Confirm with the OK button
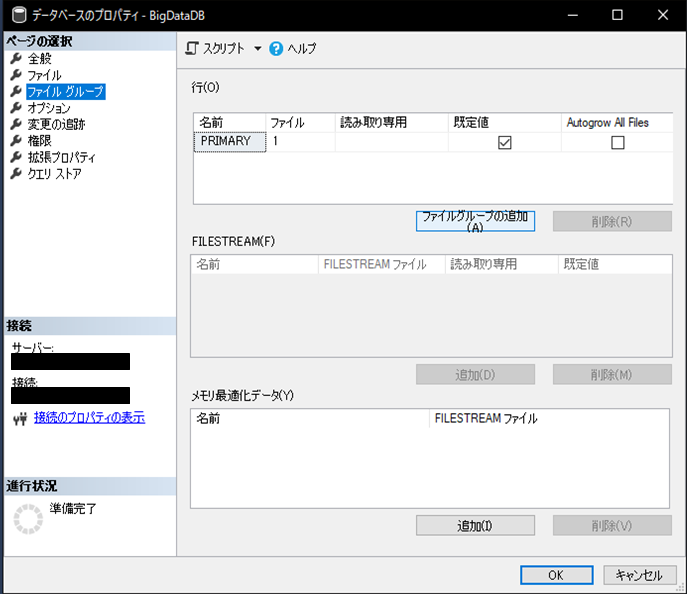The width and height of the screenshot is (687, 594). click(556, 575)
